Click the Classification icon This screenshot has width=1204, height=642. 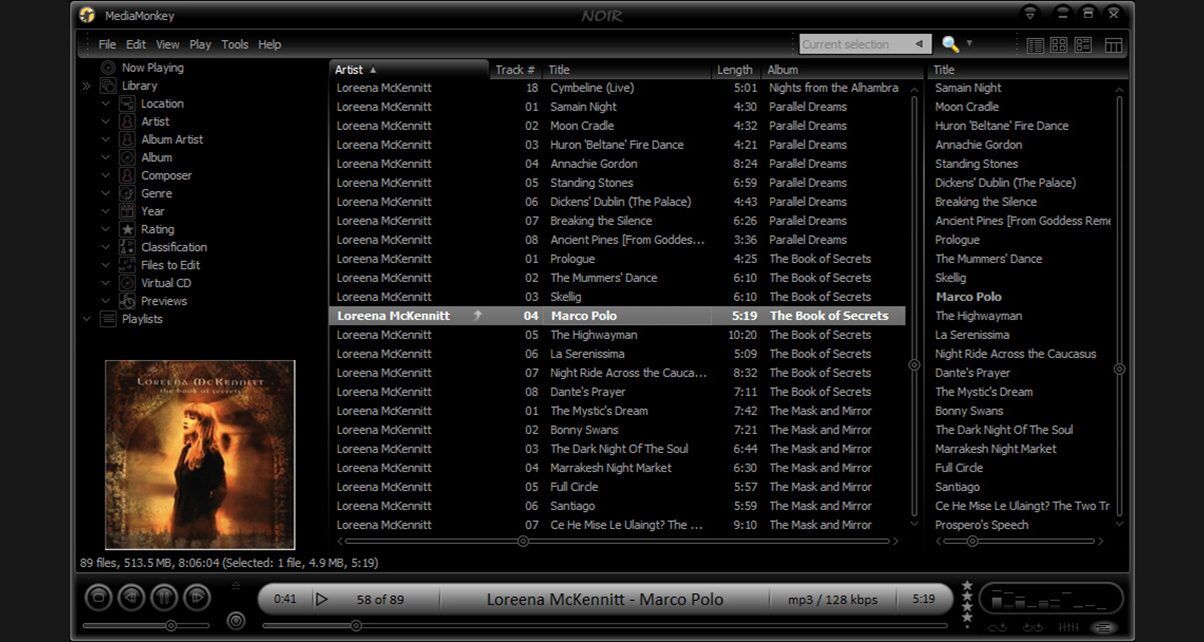point(127,248)
